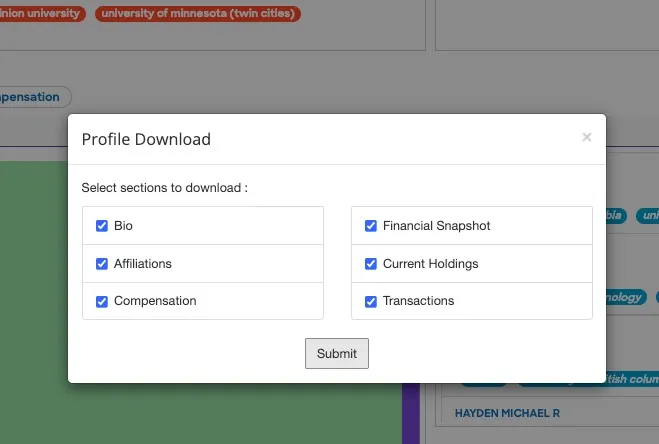Click the Financial Snapshot label text
Screen dimensions: 659x444
coord(436,226)
